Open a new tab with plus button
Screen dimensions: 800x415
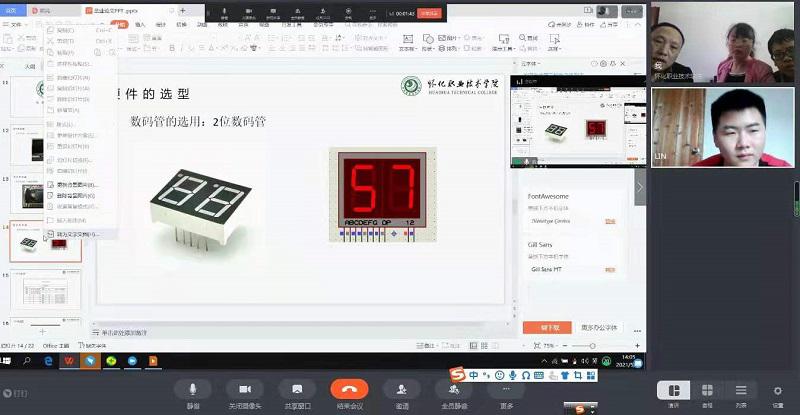point(182,10)
